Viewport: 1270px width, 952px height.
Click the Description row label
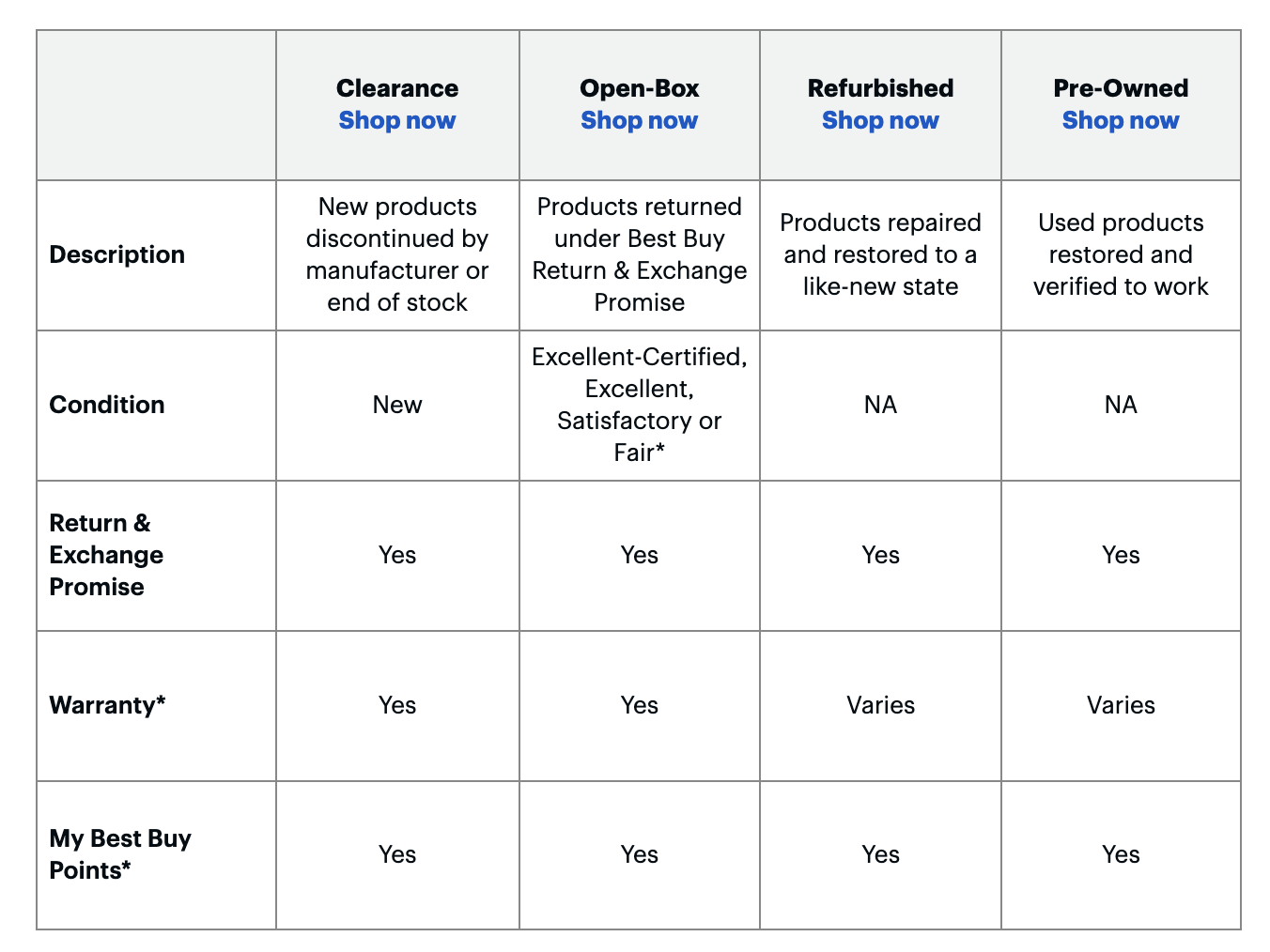[x=116, y=254]
